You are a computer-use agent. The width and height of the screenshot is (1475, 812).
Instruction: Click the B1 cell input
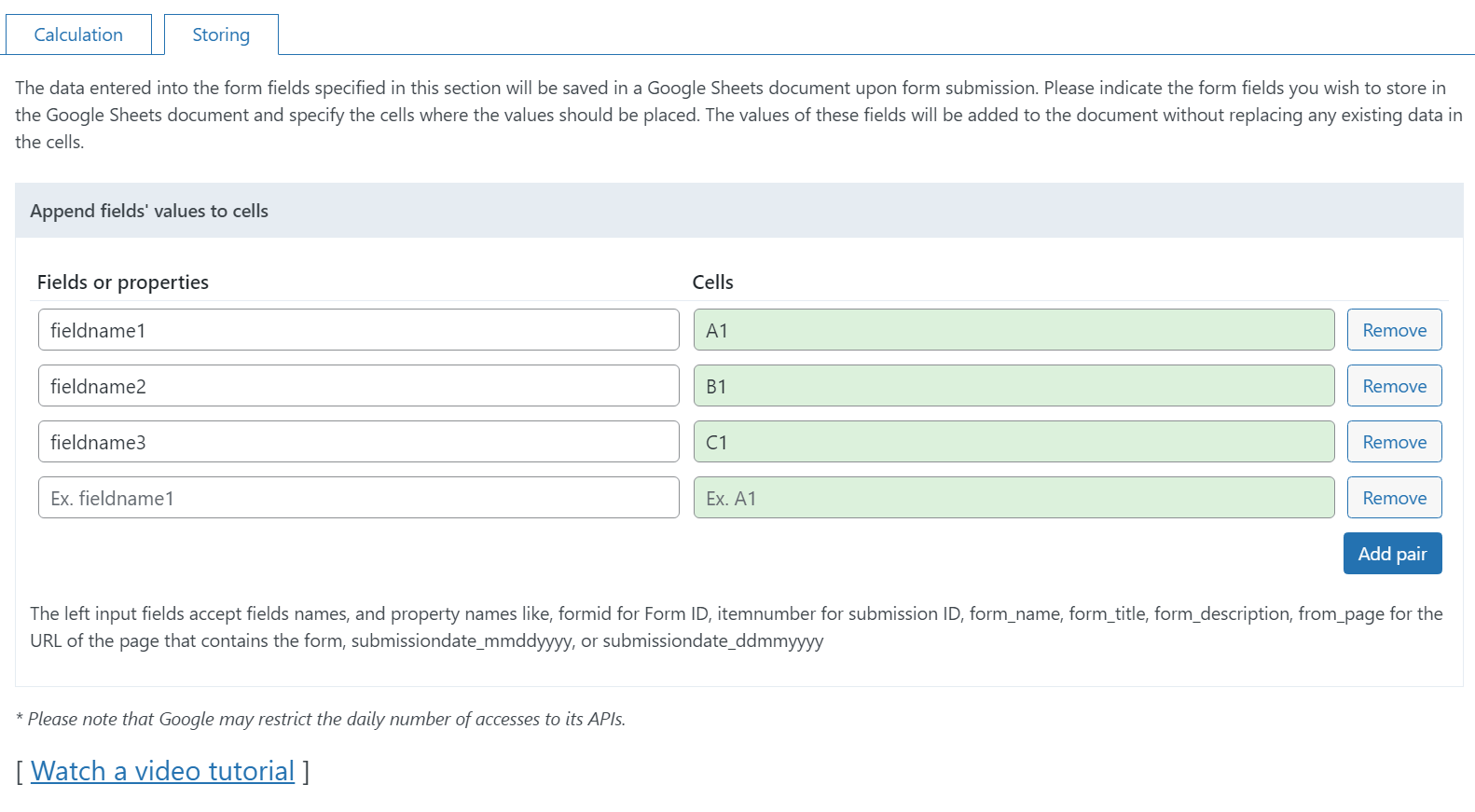[x=1013, y=386]
